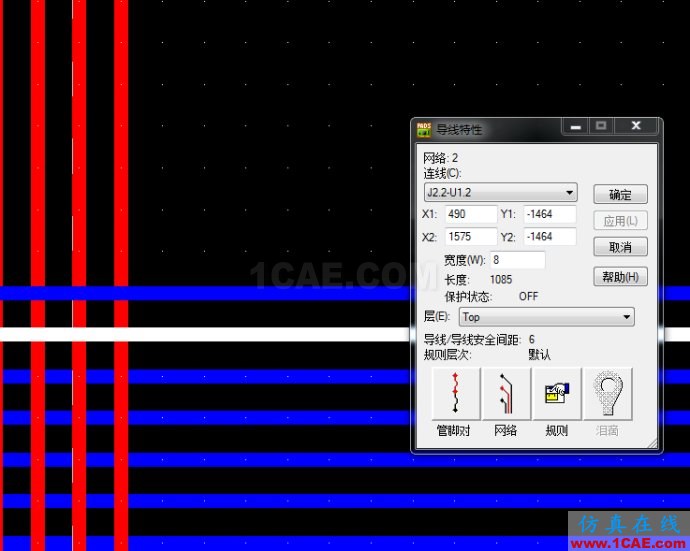
Task: Click the Y2 field next to X2
Action: click(x=550, y=237)
